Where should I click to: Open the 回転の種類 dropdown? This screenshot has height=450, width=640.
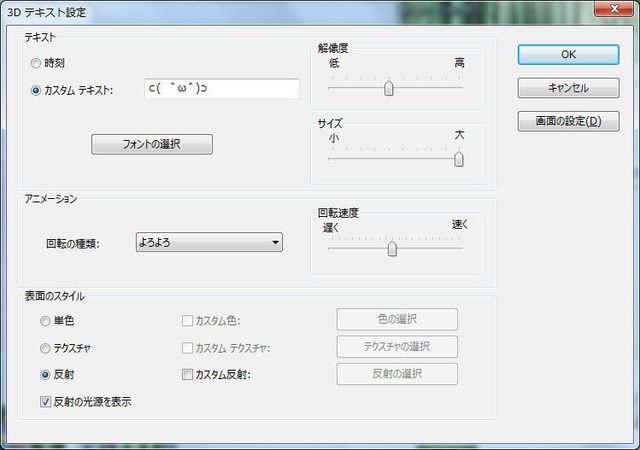pyautogui.click(x=209, y=242)
